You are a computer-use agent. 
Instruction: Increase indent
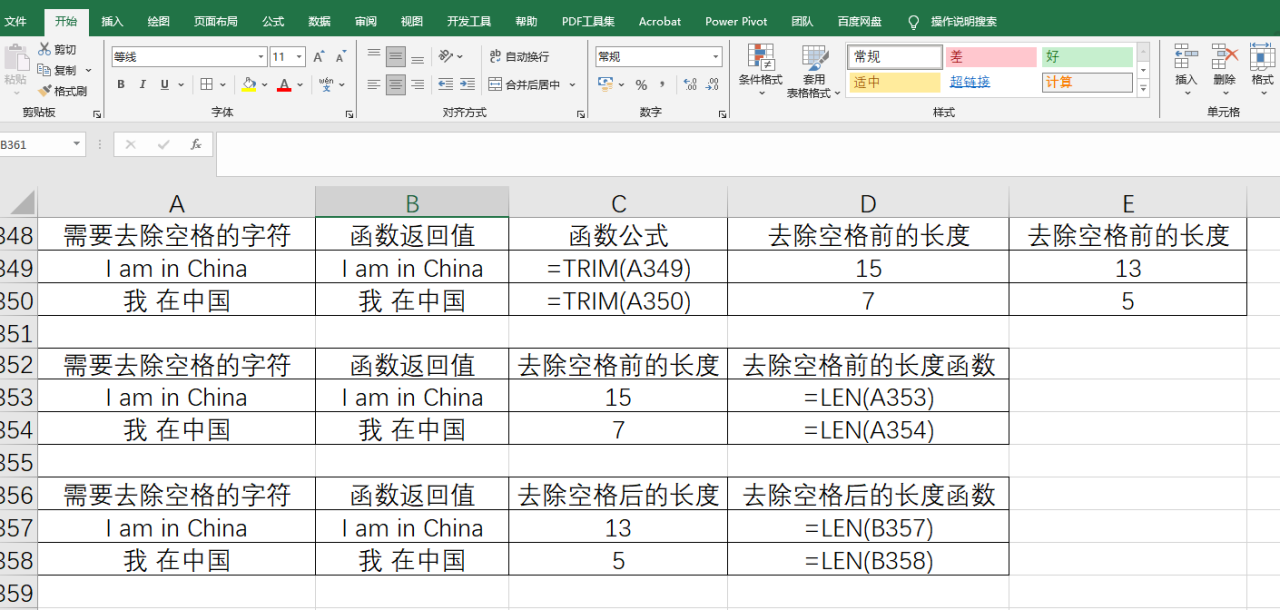click(467, 85)
